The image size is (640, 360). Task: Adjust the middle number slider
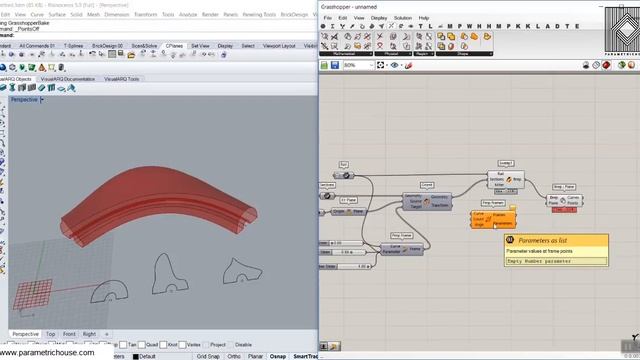coord(342,252)
